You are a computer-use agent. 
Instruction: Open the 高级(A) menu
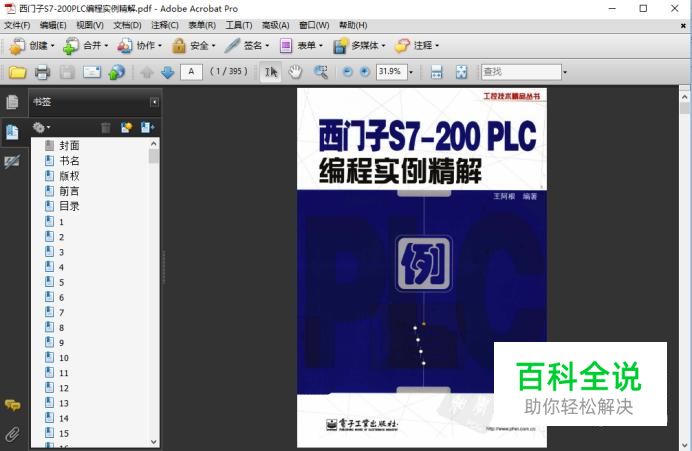275,25
